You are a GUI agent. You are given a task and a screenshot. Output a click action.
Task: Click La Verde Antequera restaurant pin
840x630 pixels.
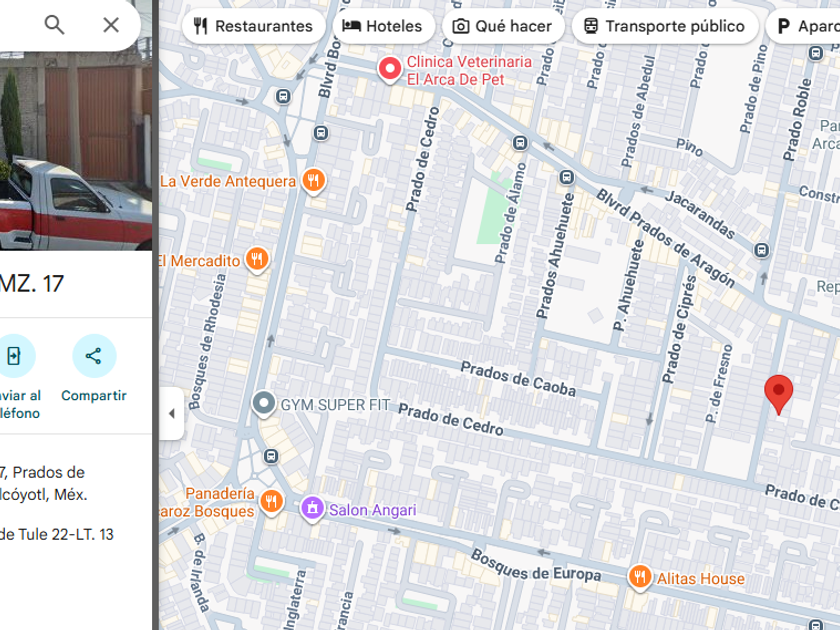(314, 181)
